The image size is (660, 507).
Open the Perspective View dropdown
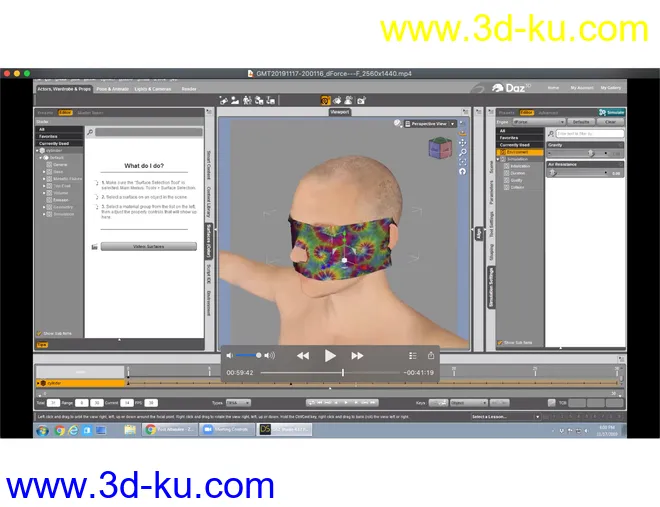pos(432,124)
